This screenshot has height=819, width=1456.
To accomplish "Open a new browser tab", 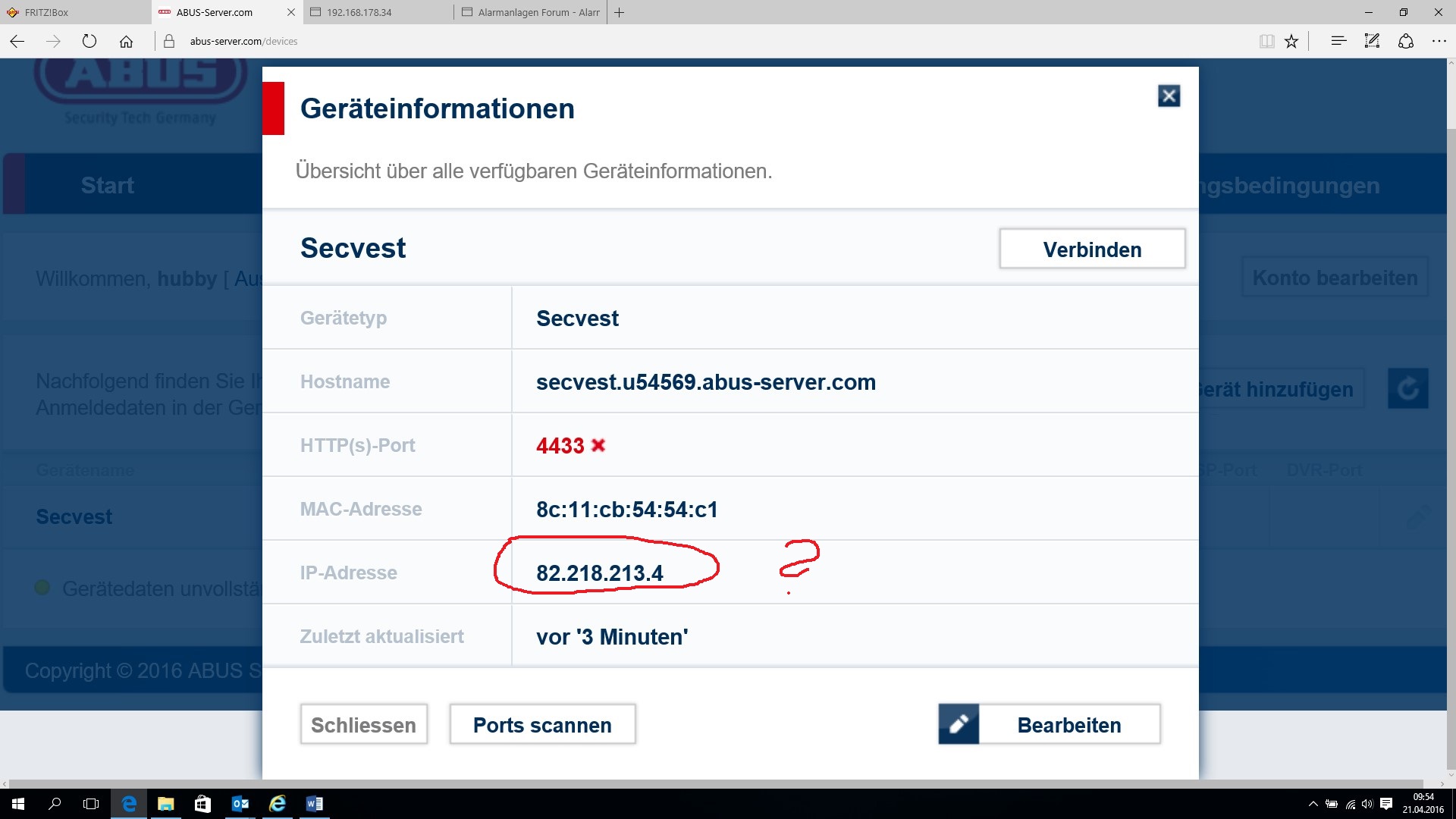I will [x=619, y=12].
